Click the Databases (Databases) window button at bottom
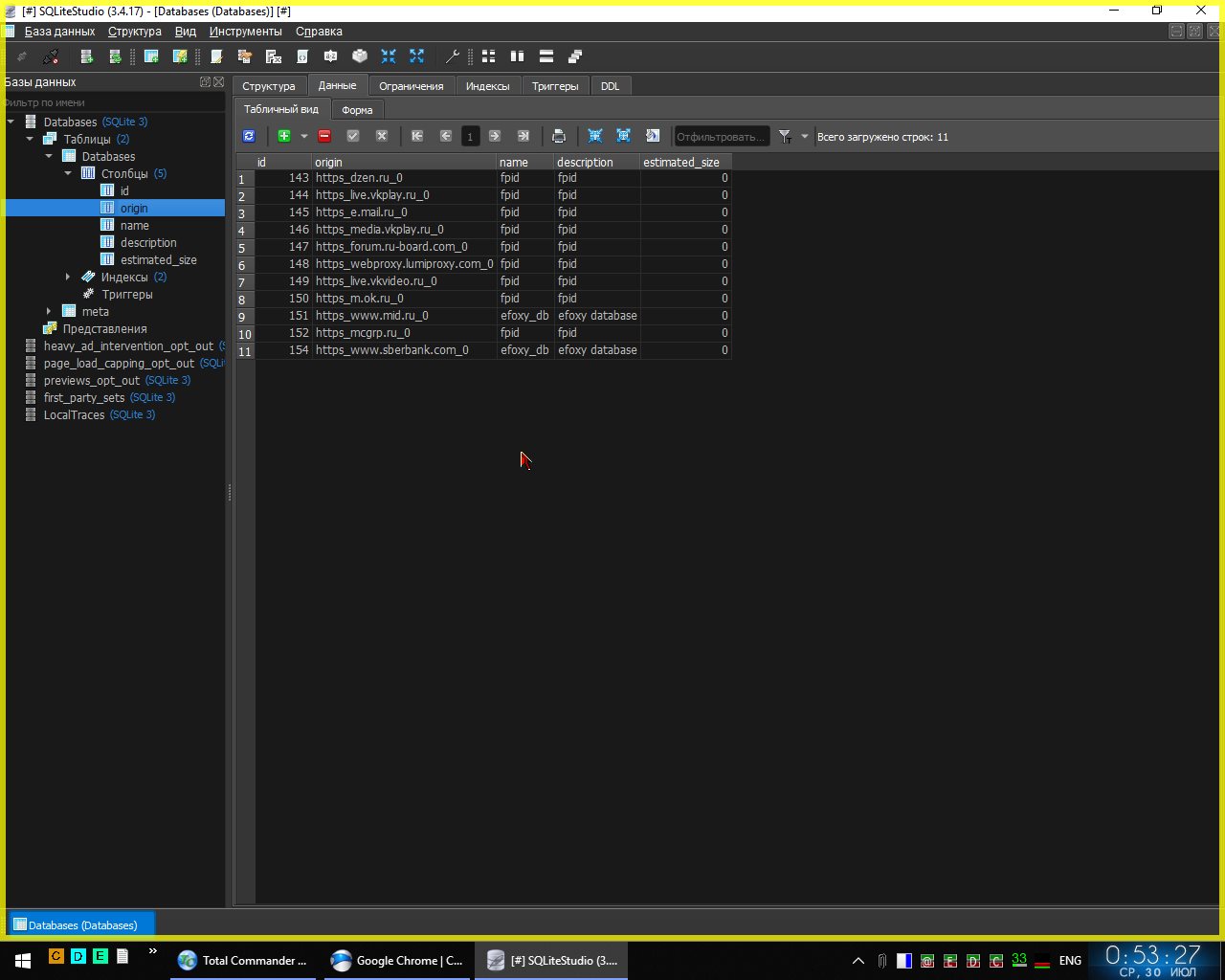The width and height of the screenshot is (1225, 980). (x=82, y=925)
